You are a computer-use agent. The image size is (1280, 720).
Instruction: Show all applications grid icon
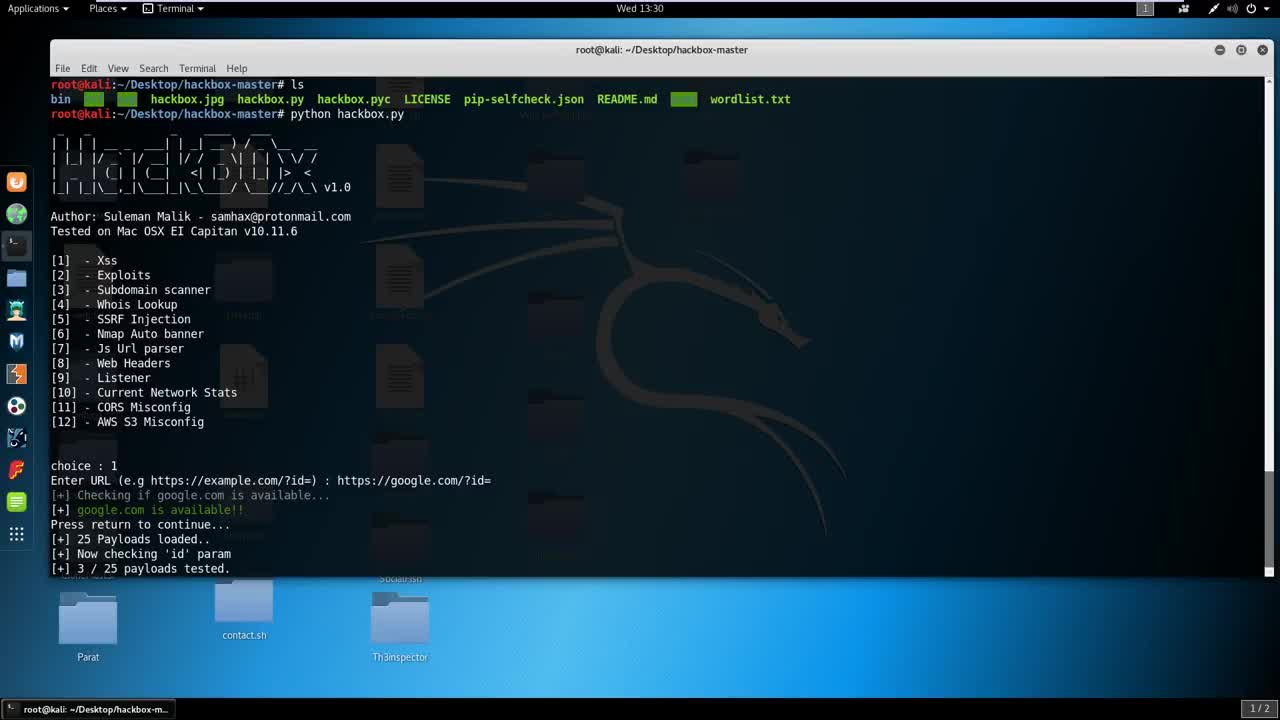click(16, 534)
